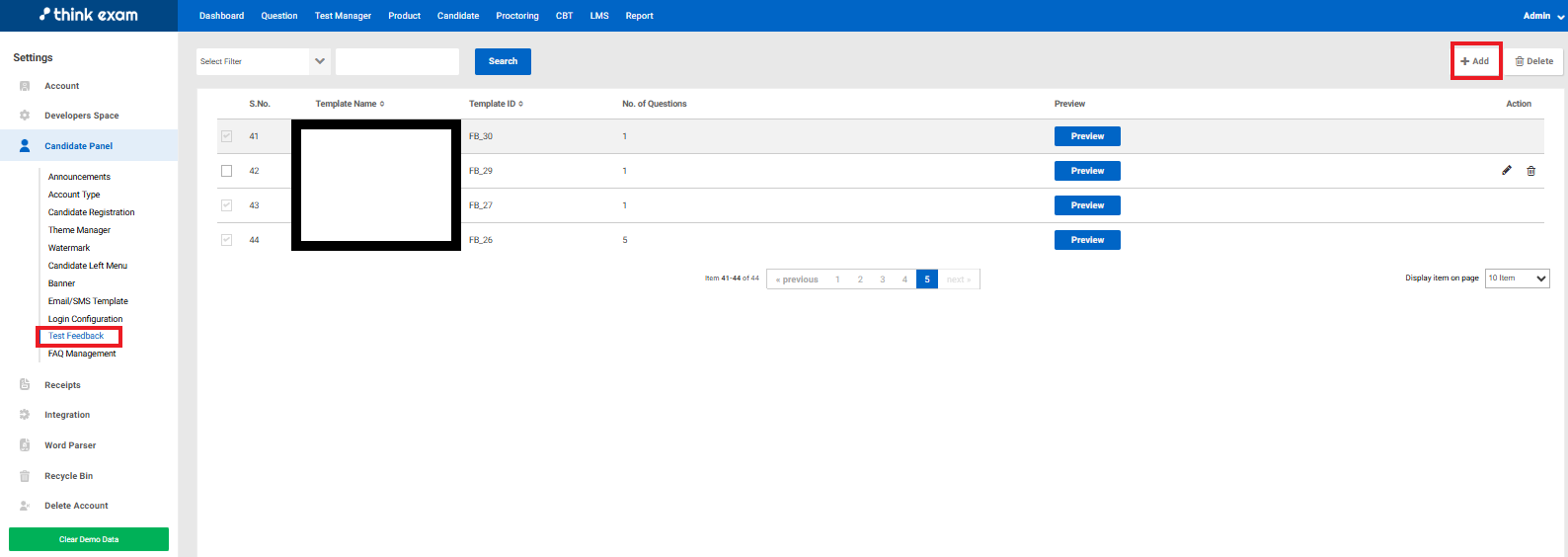Sort by Template Name column

pos(350,104)
